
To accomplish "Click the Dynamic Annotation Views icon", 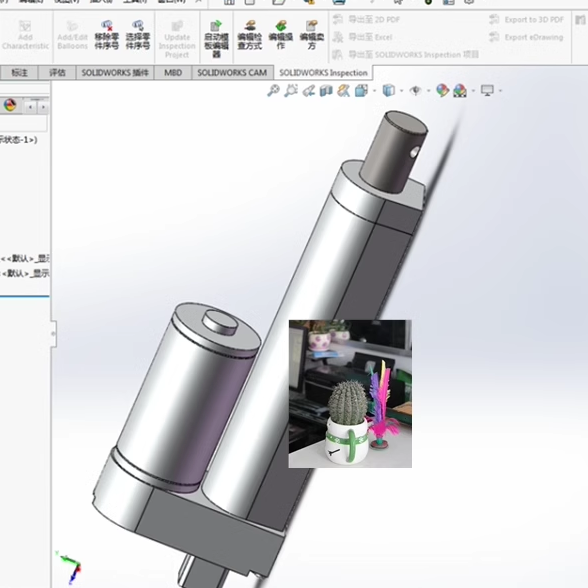I will (x=344, y=90).
